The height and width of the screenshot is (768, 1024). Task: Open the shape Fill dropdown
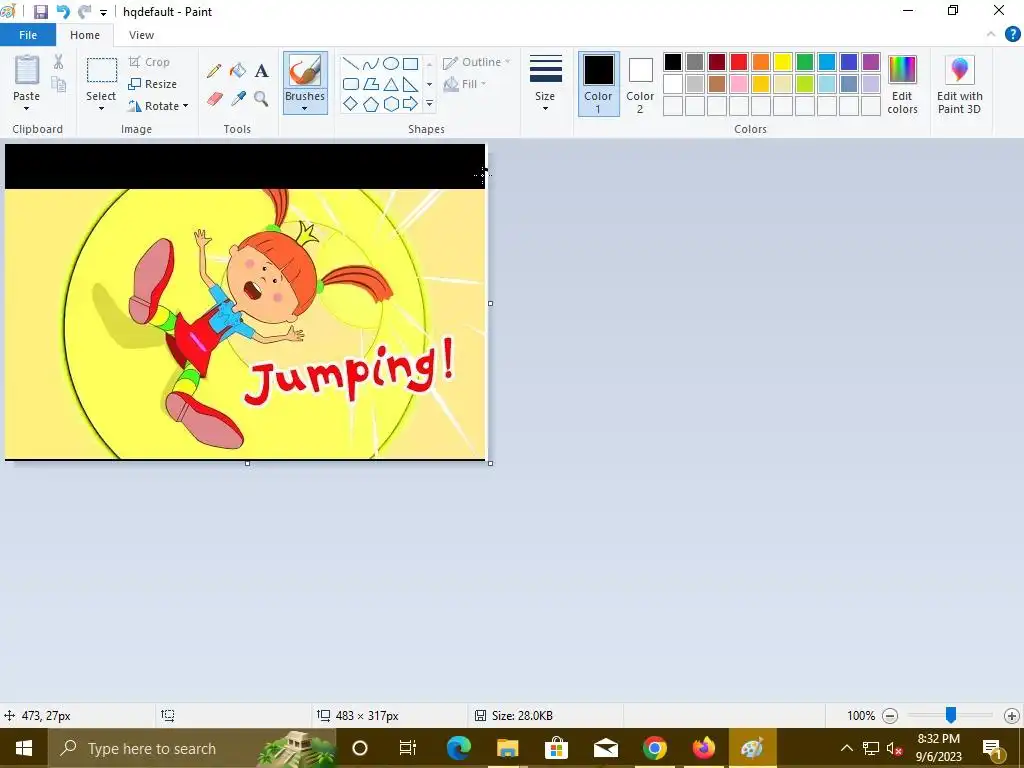click(x=464, y=84)
